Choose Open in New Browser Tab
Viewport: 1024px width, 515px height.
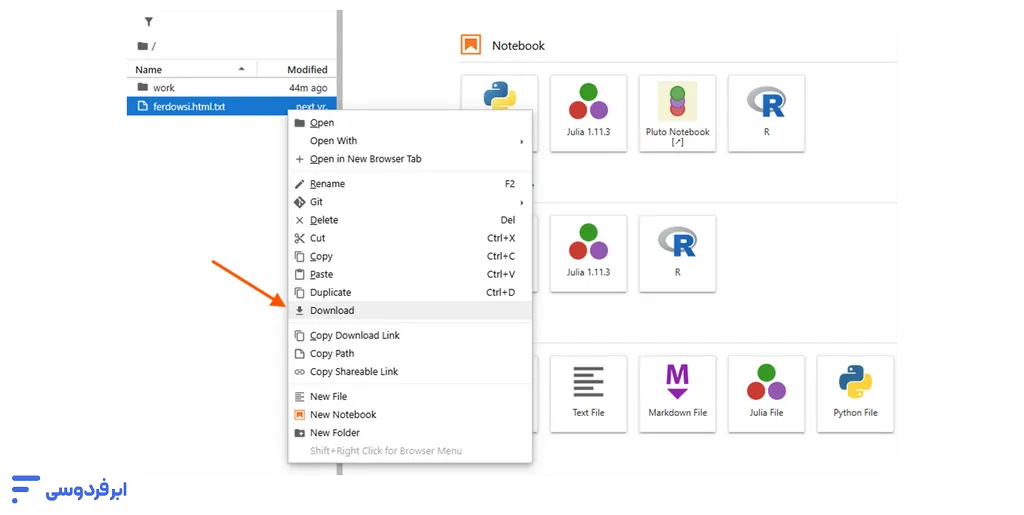tap(365, 159)
